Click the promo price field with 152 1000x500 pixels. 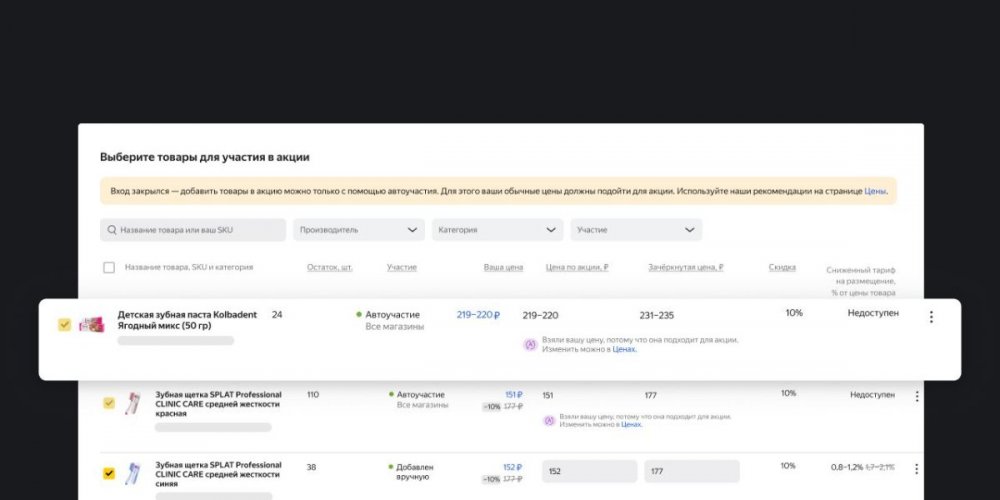click(x=589, y=471)
